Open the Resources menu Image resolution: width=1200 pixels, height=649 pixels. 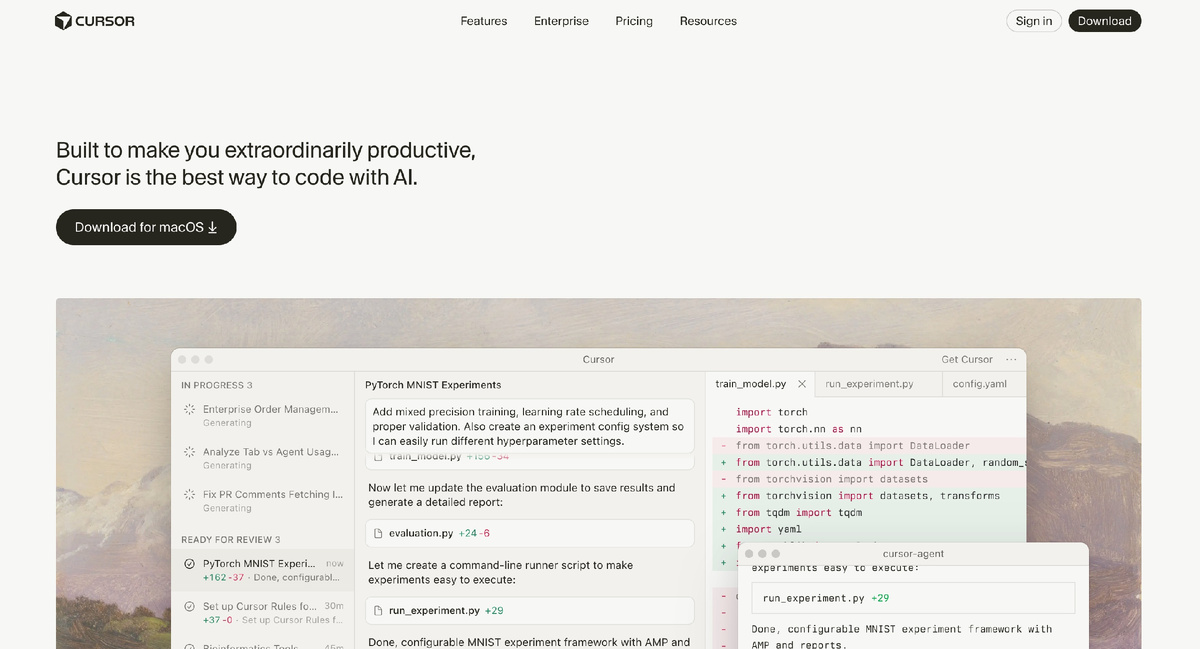coord(708,21)
